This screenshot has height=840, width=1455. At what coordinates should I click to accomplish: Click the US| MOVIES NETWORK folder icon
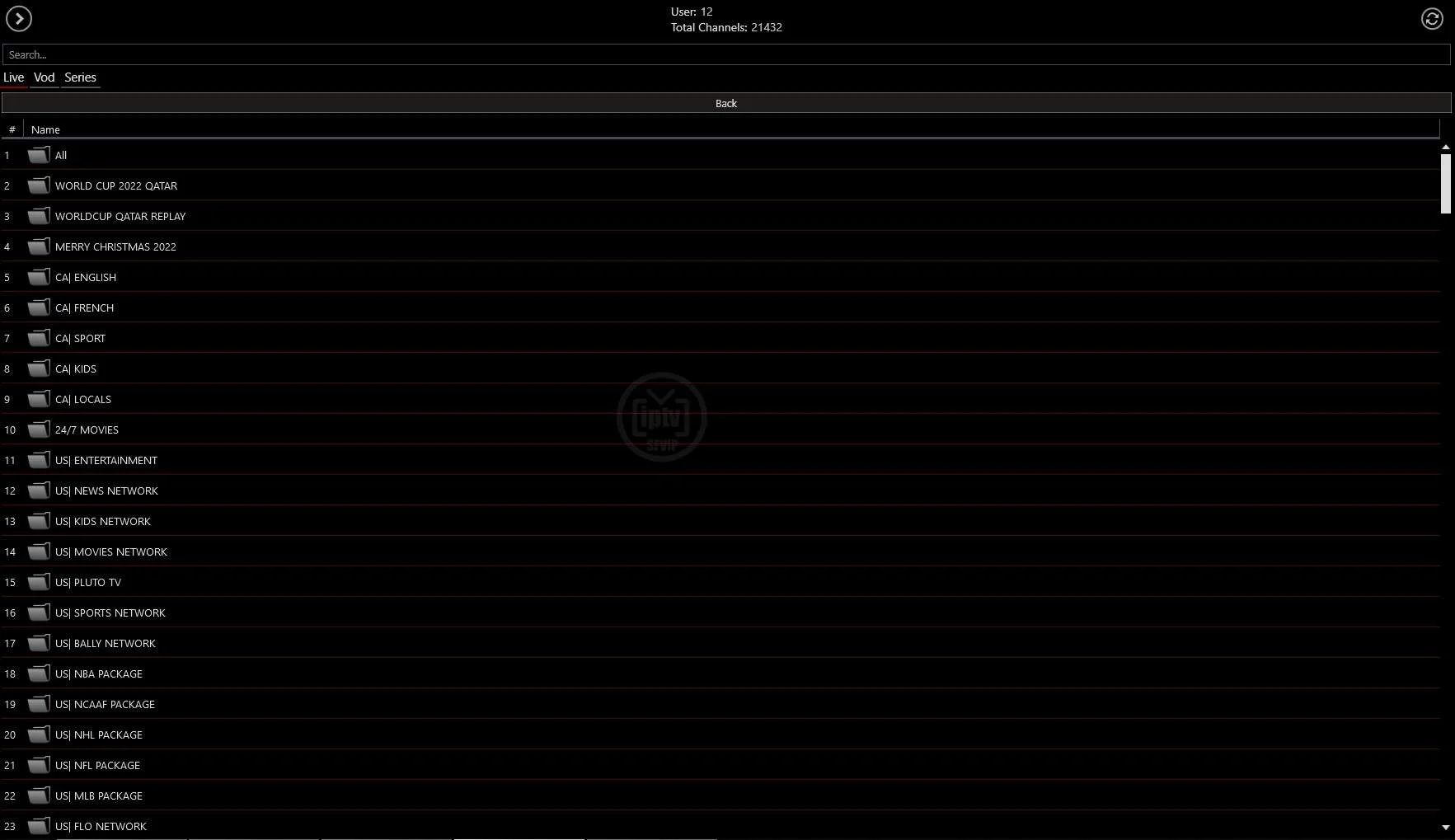click(x=39, y=551)
